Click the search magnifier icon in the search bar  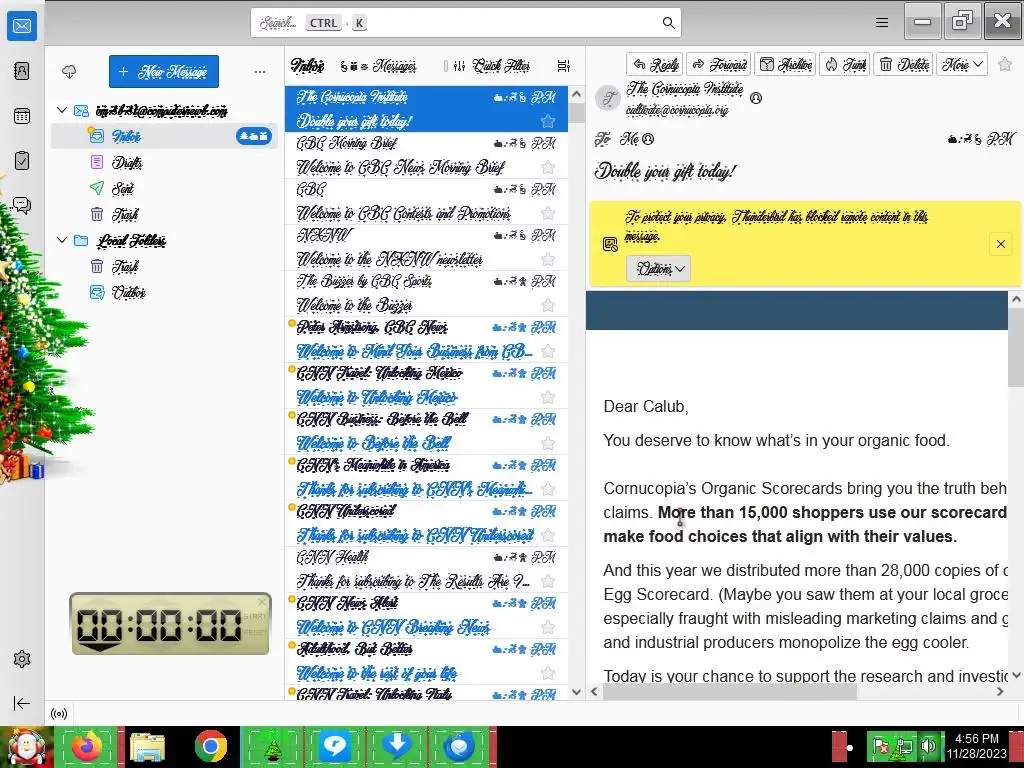pyautogui.click(x=668, y=23)
